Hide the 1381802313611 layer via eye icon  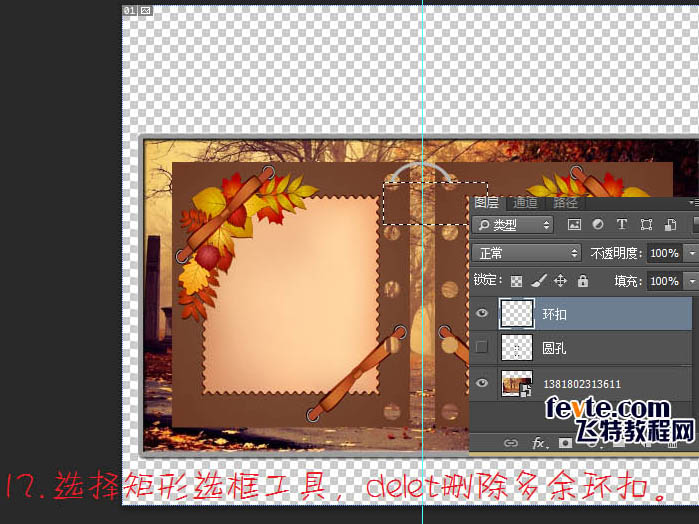(x=481, y=383)
